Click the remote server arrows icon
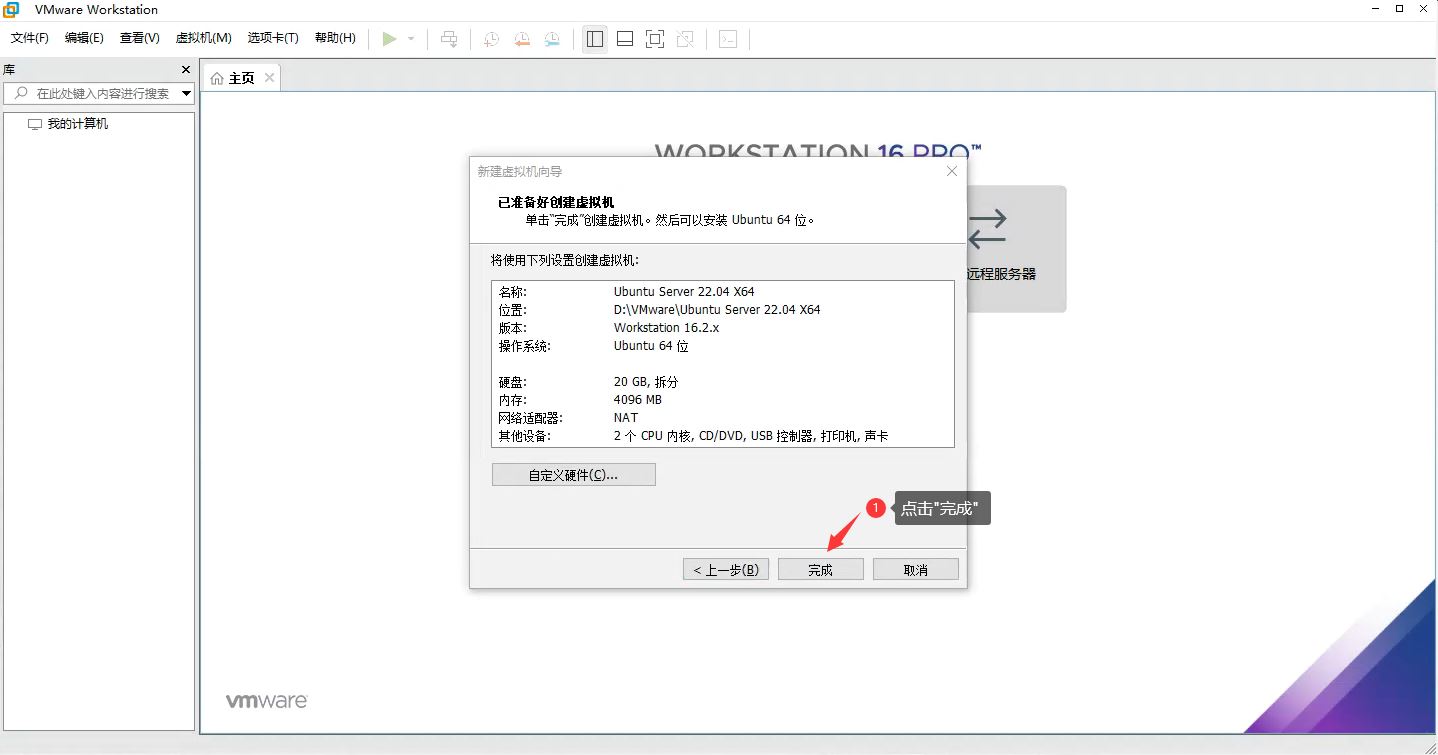Image resolution: width=1438 pixels, height=755 pixels. [x=987, y=228]
